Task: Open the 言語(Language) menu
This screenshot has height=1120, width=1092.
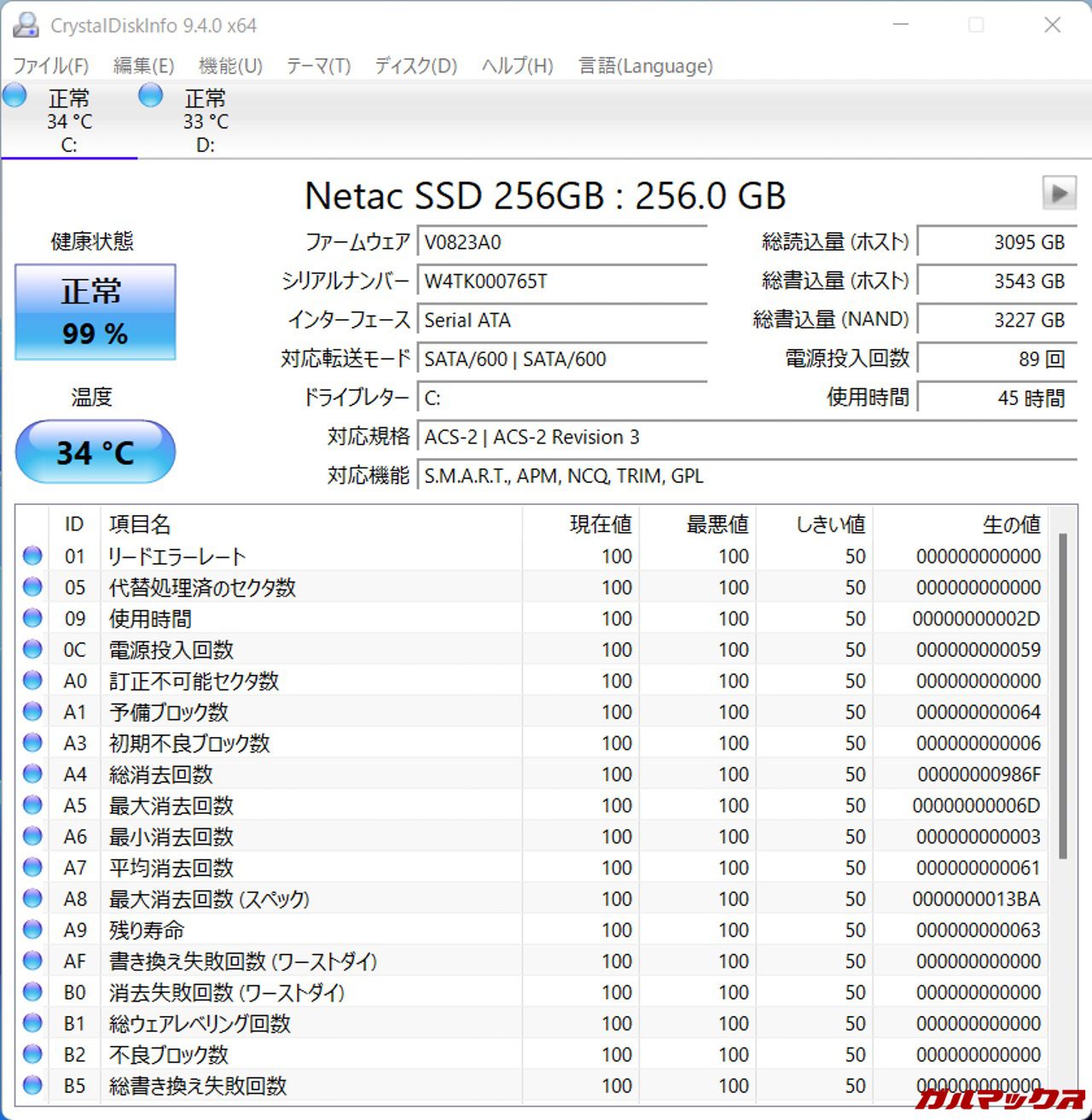Action: (x=645, y=66)
